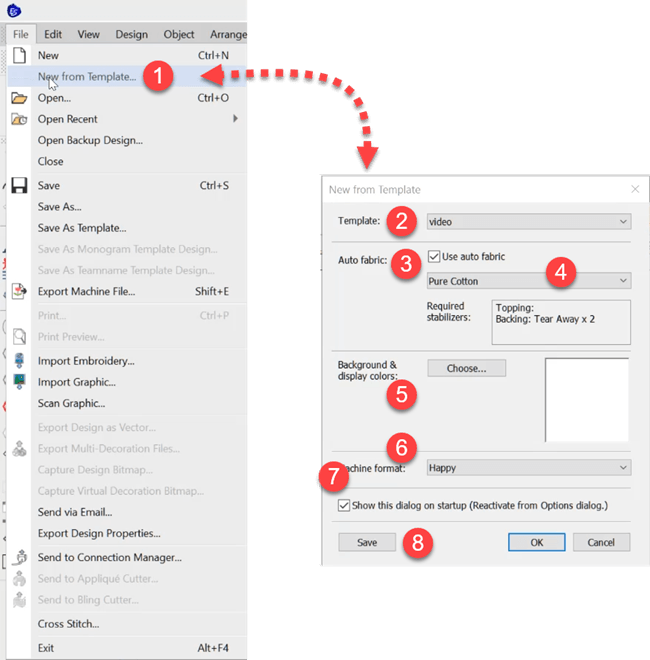Expand the Open Recent submenu arrow
This screenshot has width=650, height=660.
235,119
